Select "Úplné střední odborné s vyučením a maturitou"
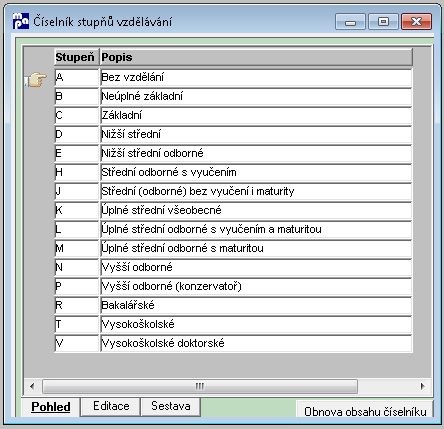Screen dimensions: 444x429 [x=256, y=230]
